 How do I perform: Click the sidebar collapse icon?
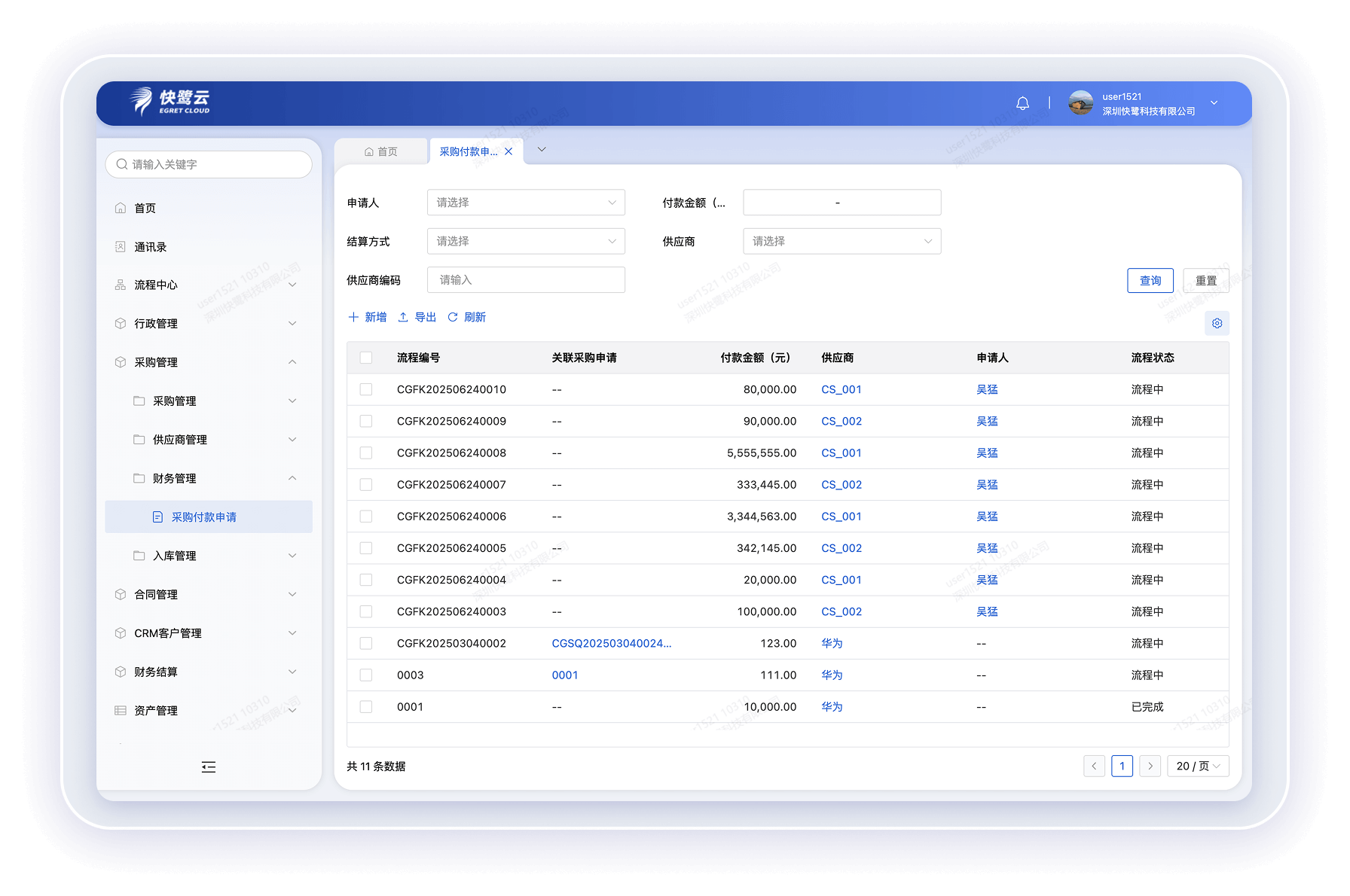[209, 766]
